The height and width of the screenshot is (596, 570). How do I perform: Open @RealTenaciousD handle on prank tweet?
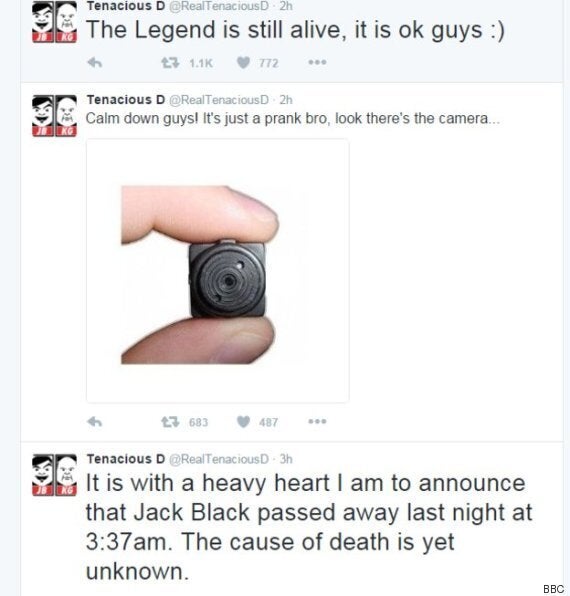point(218,100)
